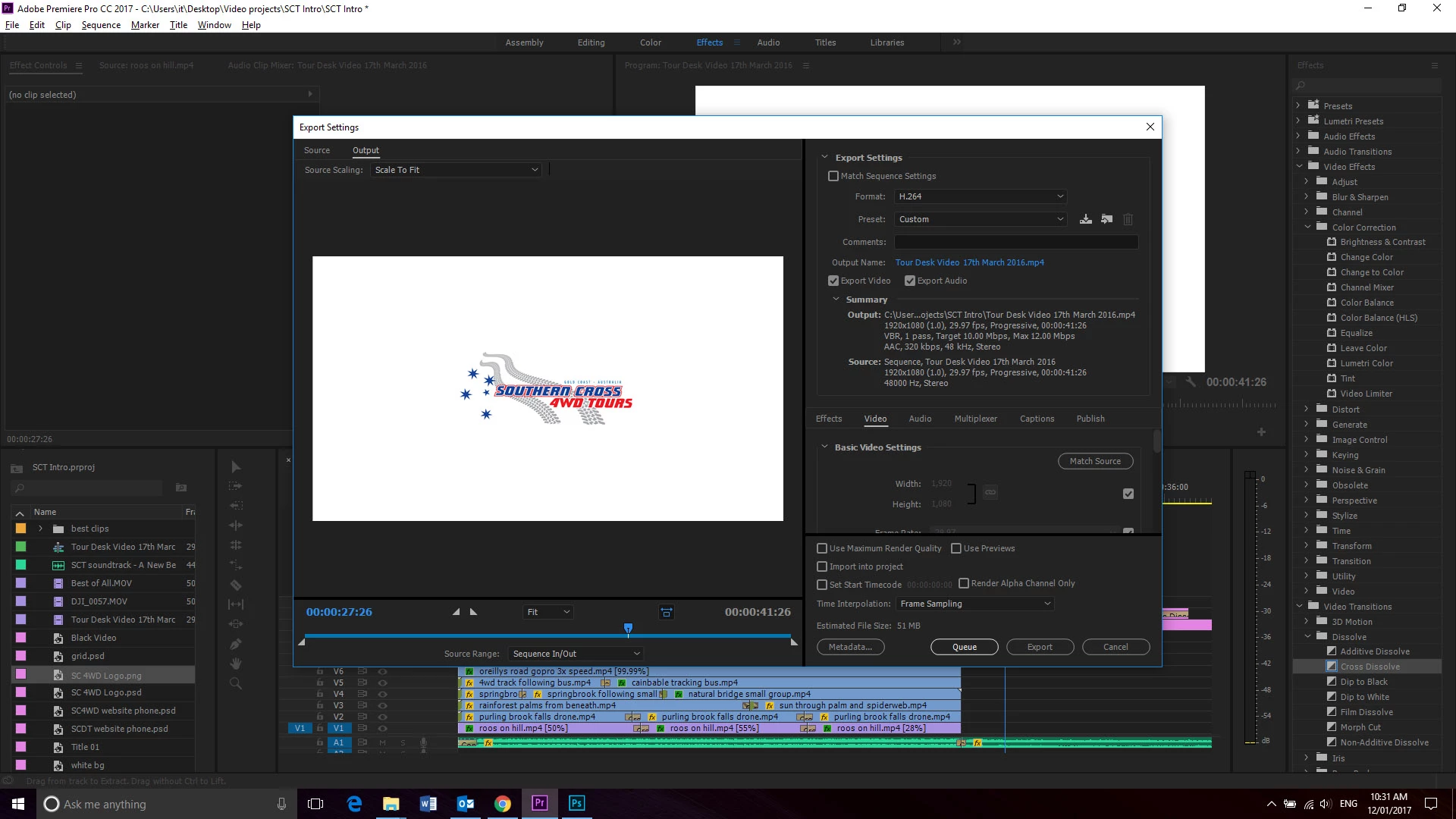Switch to the Audio tab in export settings
This screenshot has width=1456, height=819.
pyautogui.click(x=920, y=419)
